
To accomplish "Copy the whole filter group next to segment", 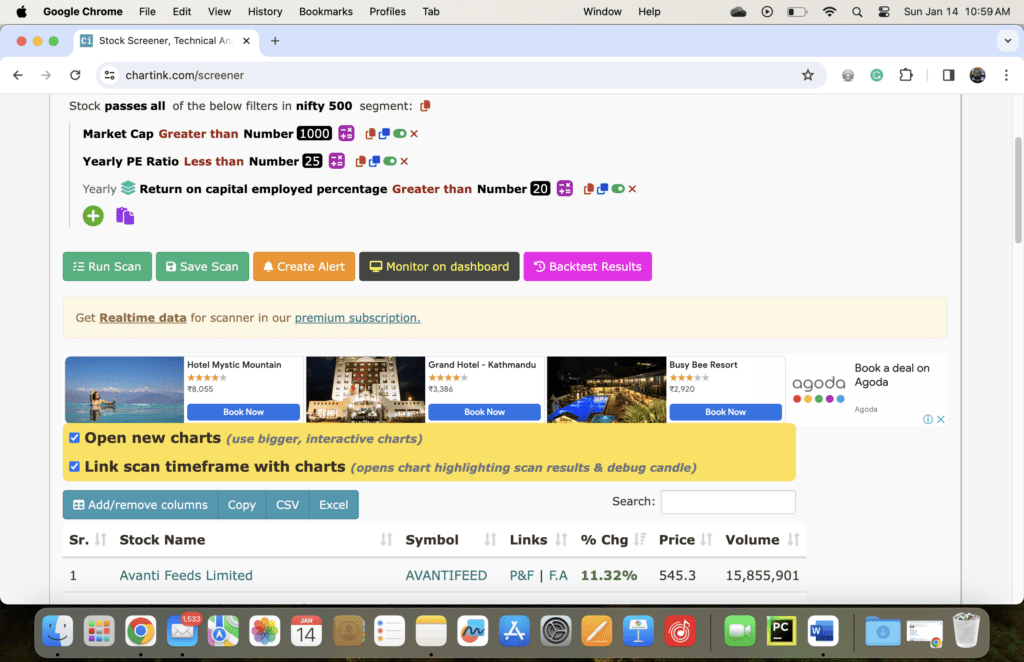I will (425, 106).
